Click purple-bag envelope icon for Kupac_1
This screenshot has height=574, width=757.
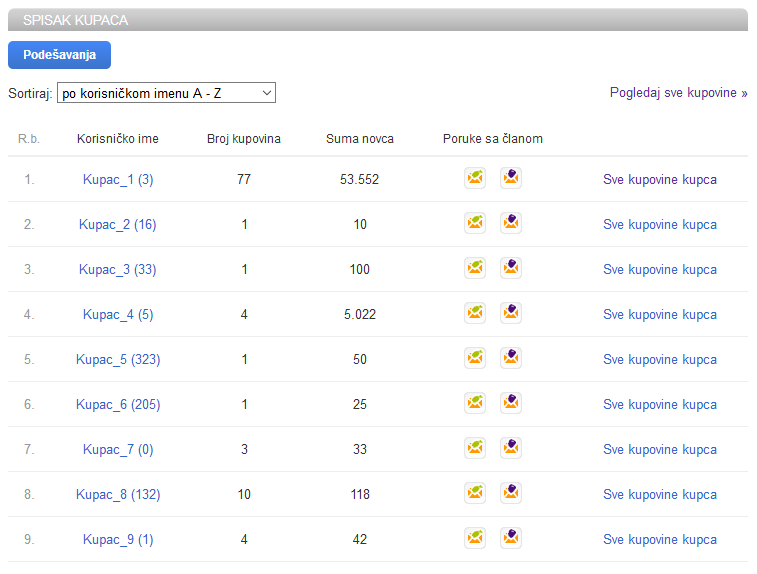click(511, 178)
